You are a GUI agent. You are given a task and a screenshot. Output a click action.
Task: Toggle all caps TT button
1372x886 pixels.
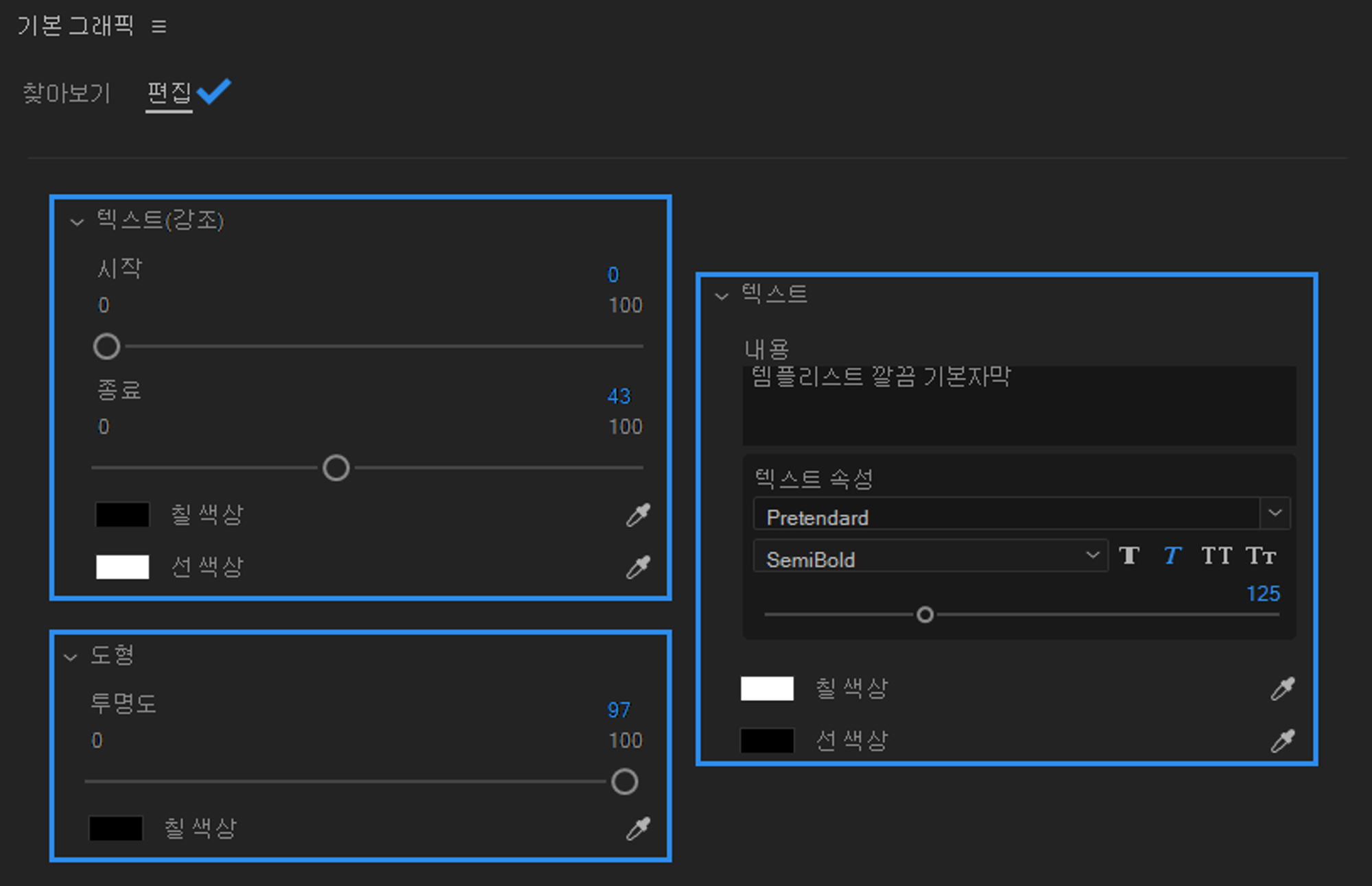pos(1216,555)
